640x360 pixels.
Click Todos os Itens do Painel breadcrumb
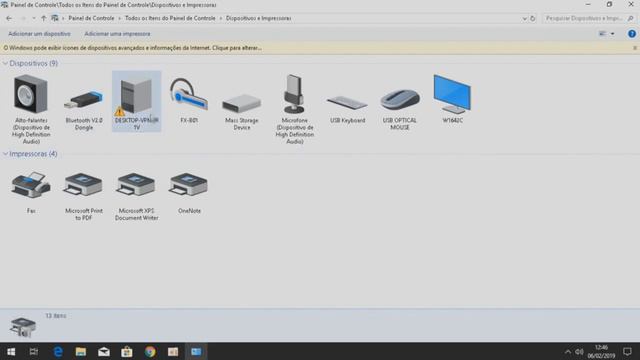pyautogui.click(x=170, y=18)
